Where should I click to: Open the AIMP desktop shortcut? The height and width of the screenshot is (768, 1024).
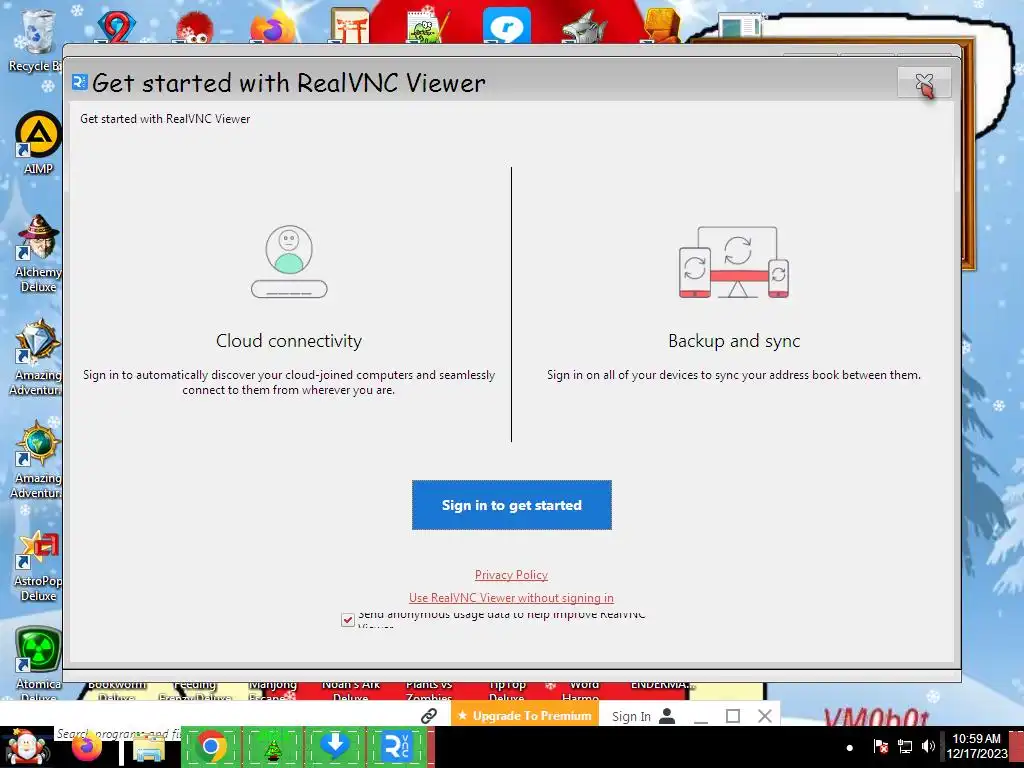38,142
